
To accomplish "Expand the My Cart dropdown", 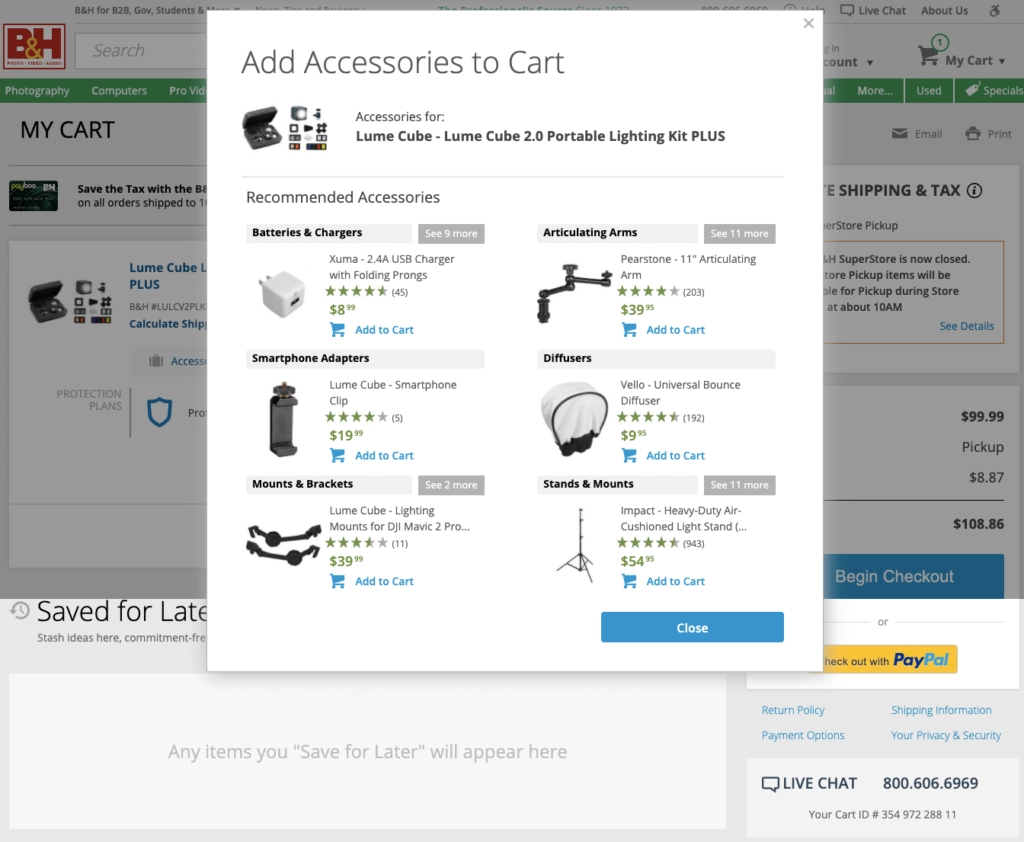I will coord(1004,58).
